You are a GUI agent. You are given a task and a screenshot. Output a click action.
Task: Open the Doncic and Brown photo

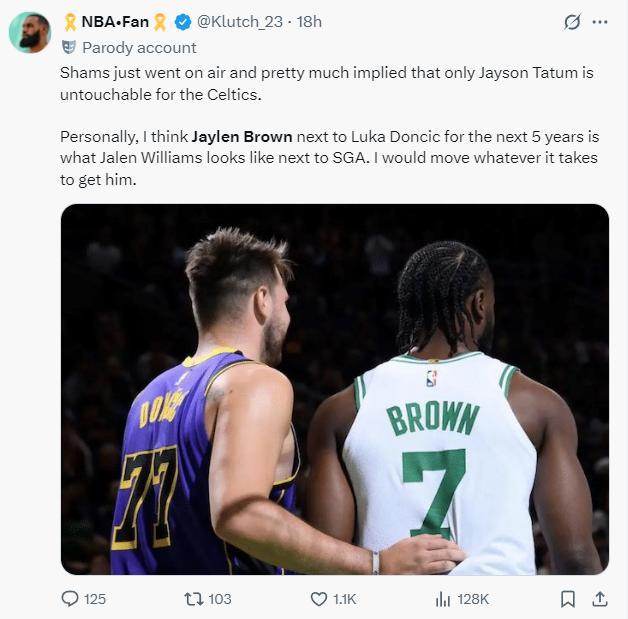[x=335, y=389]
